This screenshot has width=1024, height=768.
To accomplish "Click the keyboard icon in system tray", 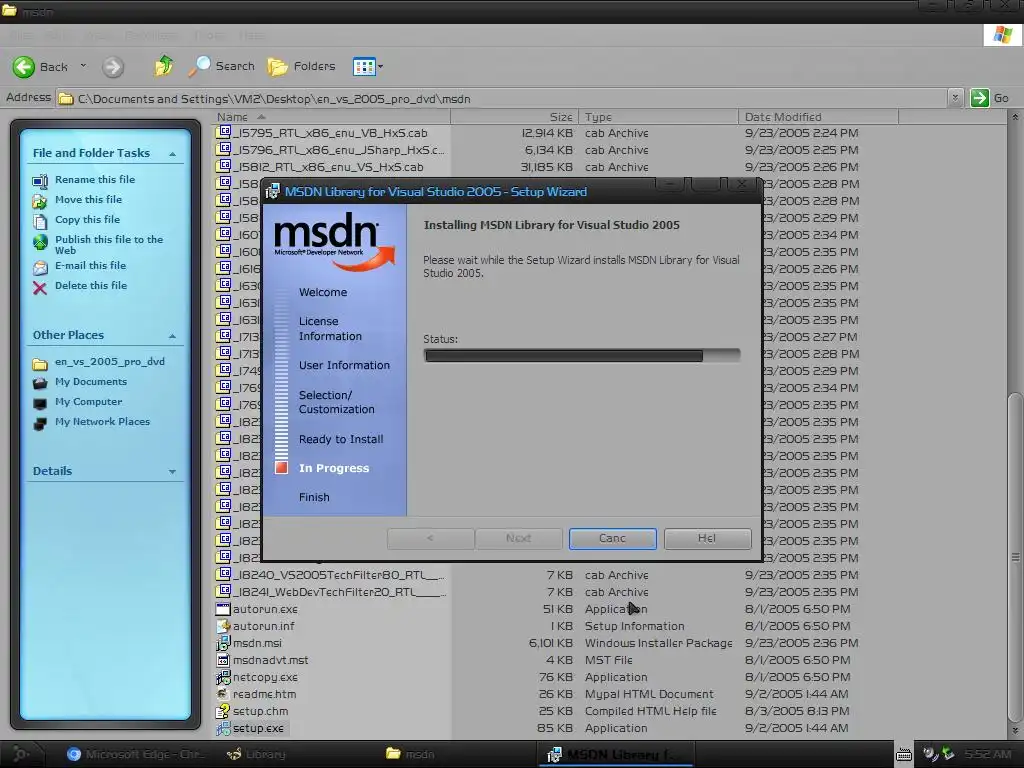I will point(904,754).
